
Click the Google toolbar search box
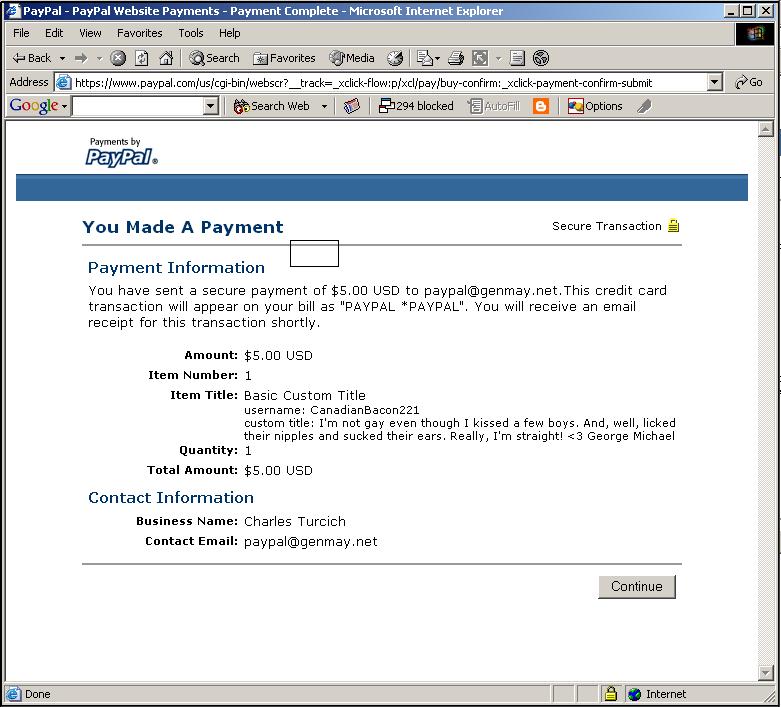(x=138, y=106)
